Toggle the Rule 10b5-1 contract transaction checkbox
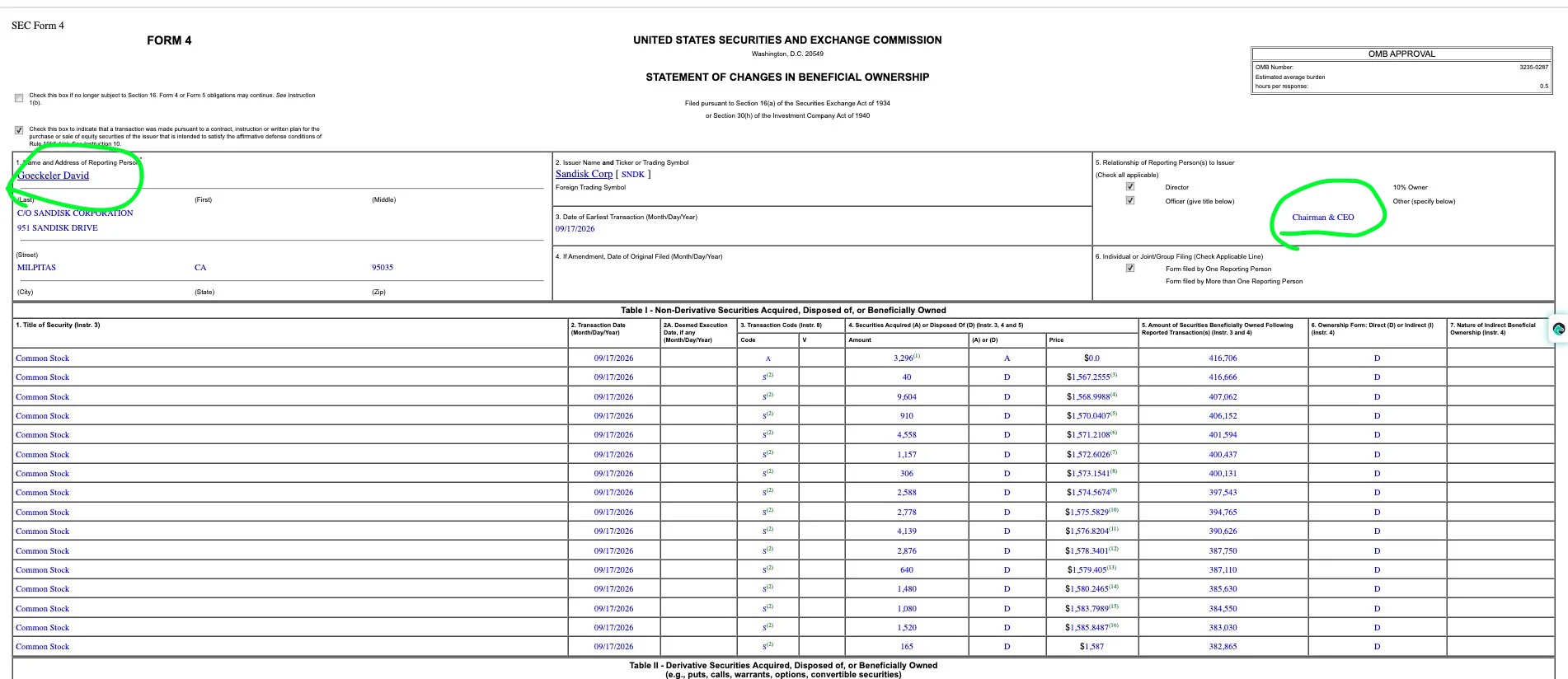Image resolution: width=1568 pixels, height=679 pixels. (19, 130)
